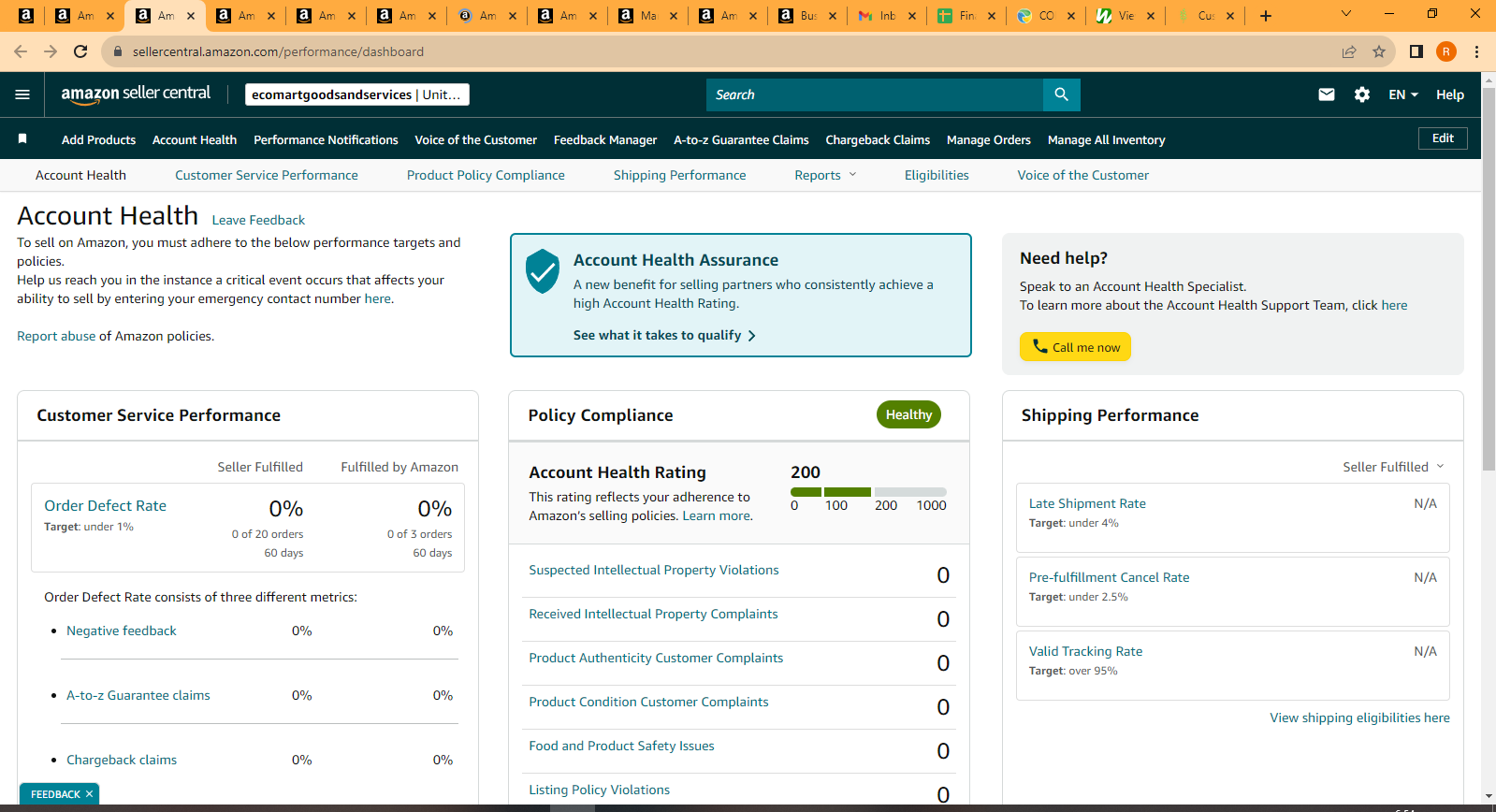Image resolution: width=1496 pixels, height=812 pixels.
Task: Open Chargeback Claims in the navigation bar
Action: tap(878, 139)
